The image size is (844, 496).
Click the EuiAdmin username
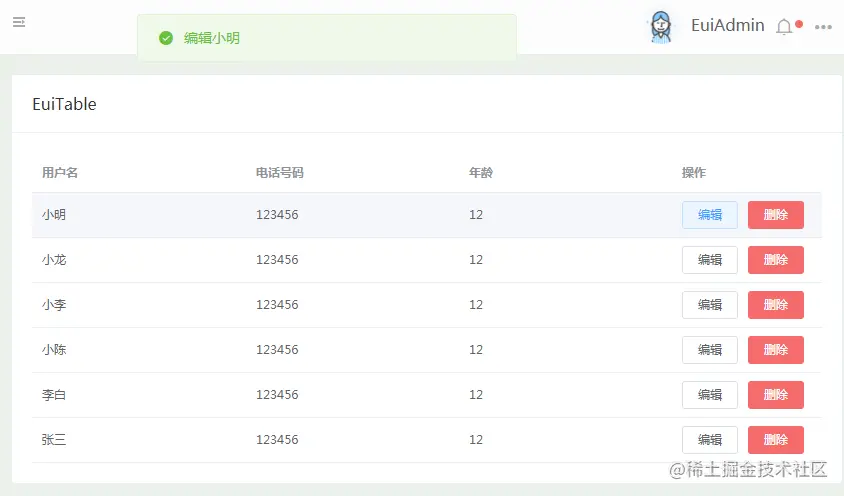(x=728, y=25)
